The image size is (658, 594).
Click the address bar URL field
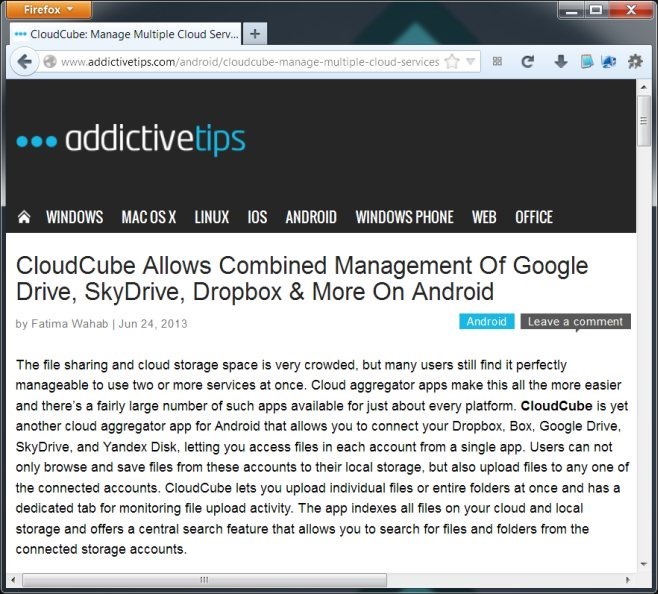click(250, 62)
